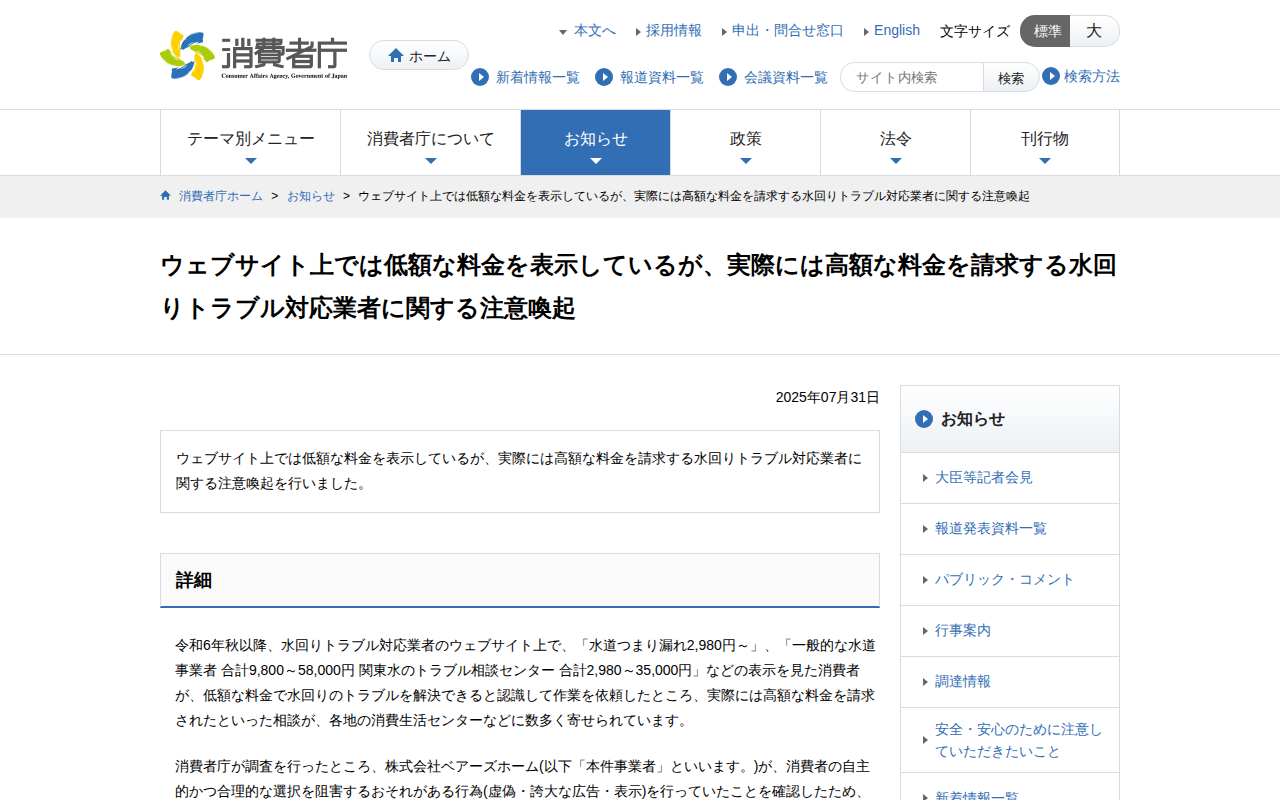Click the bullet arrow beside 安全・安心のために注意

(926, 741)
